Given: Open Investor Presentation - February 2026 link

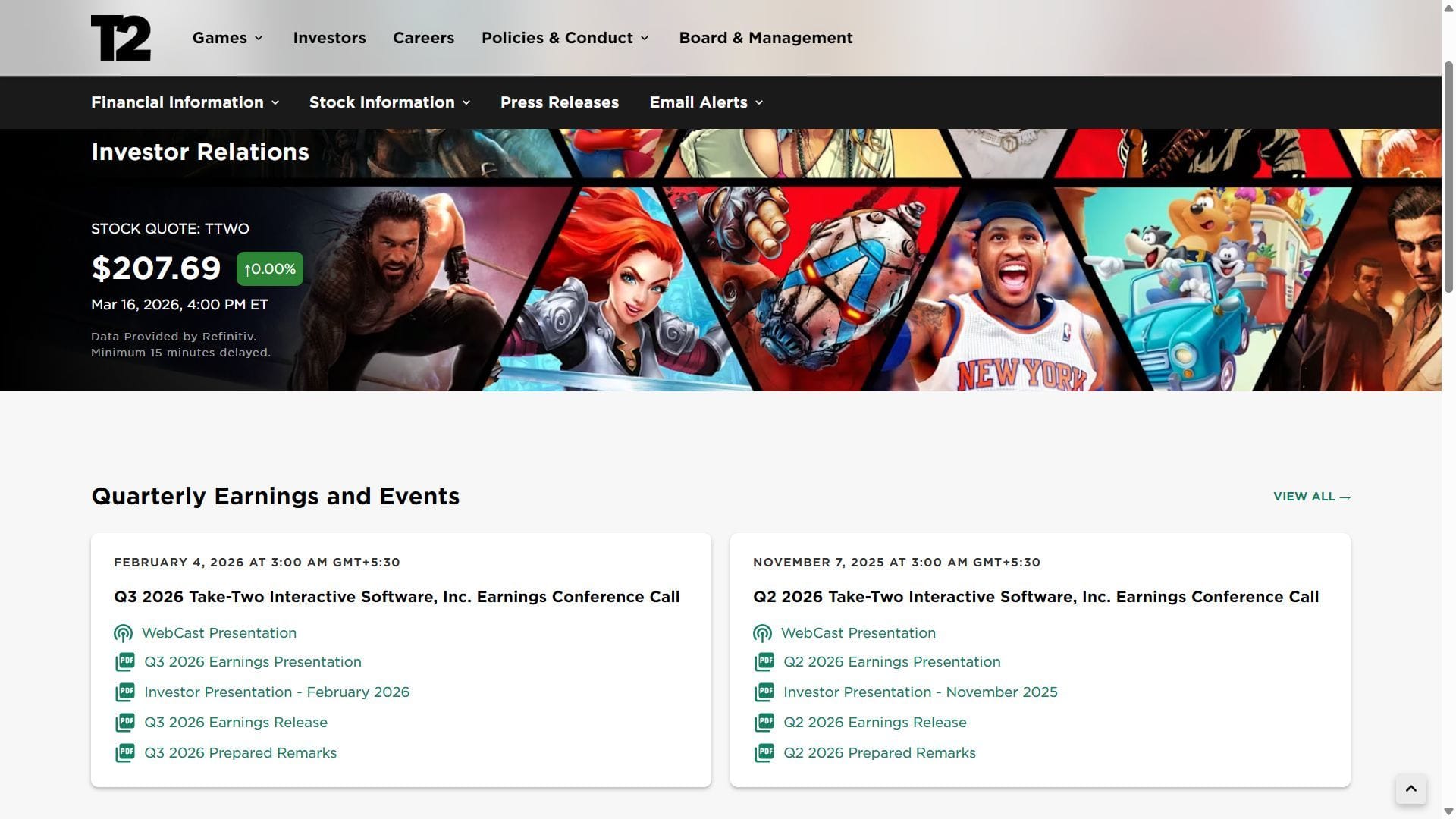Looking at the screenshot, I should point(277,692).
